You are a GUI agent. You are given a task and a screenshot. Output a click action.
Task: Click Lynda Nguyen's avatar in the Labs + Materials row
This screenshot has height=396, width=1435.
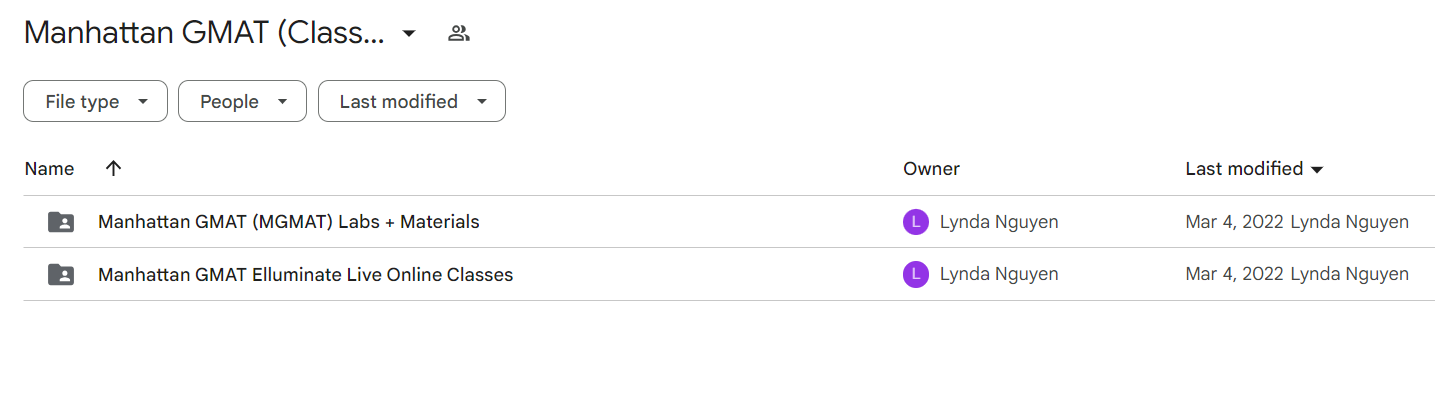[915, 222]
